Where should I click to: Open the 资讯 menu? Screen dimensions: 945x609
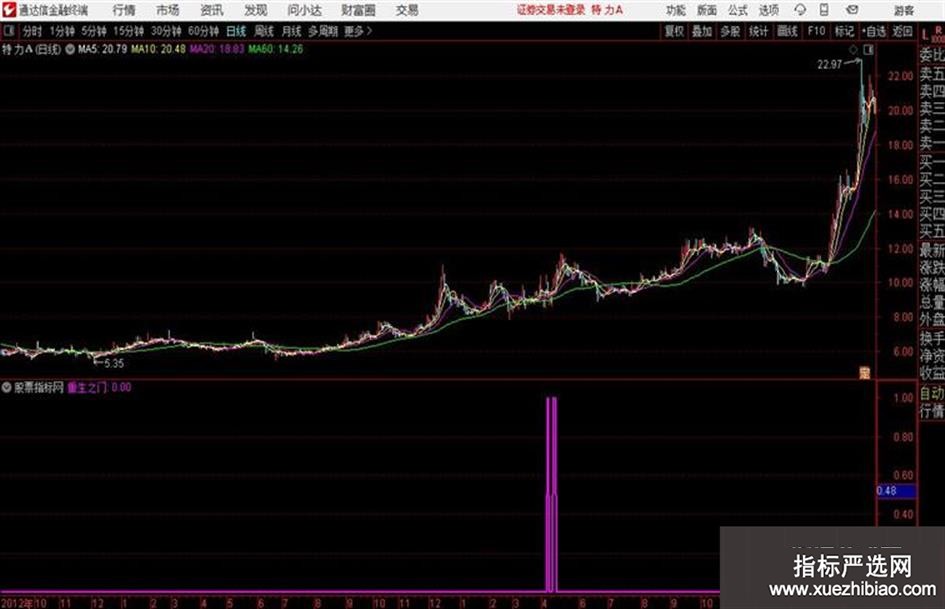[x=212, y=10]
